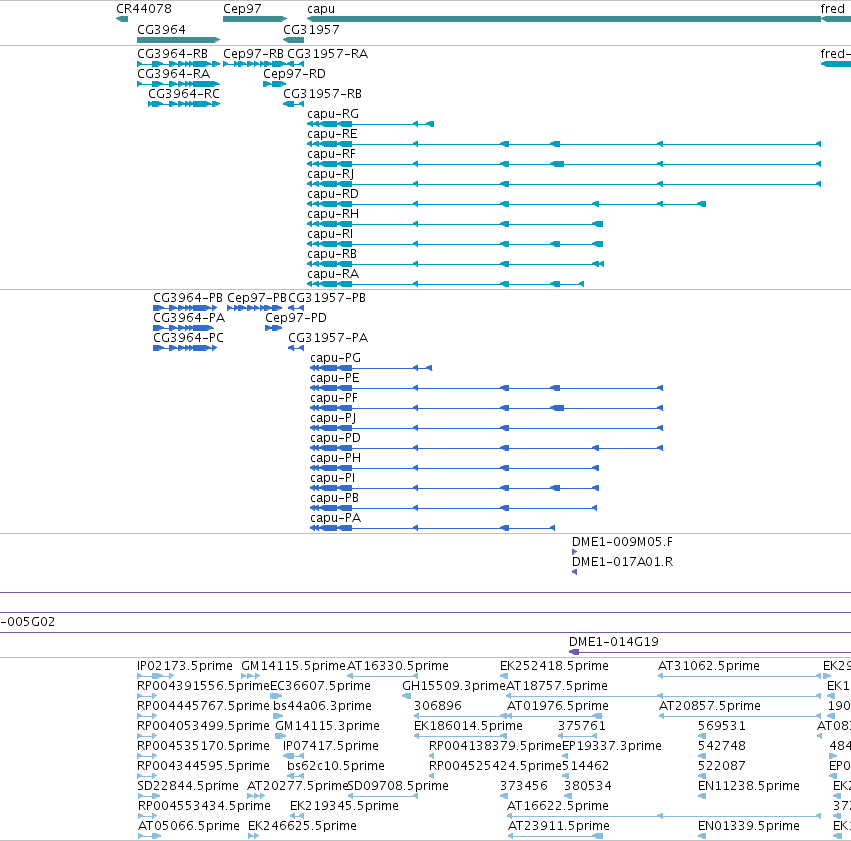Click the capu-RH transcript label
The image size is (851, 841).
click(333, 214)
